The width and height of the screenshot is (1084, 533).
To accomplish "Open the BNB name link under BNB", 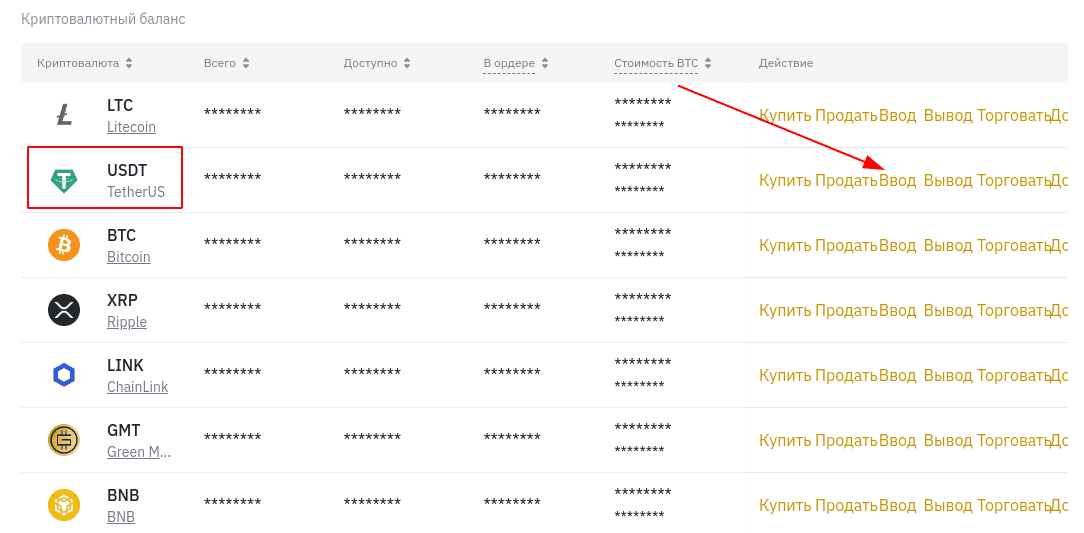I will coord(121,517).
